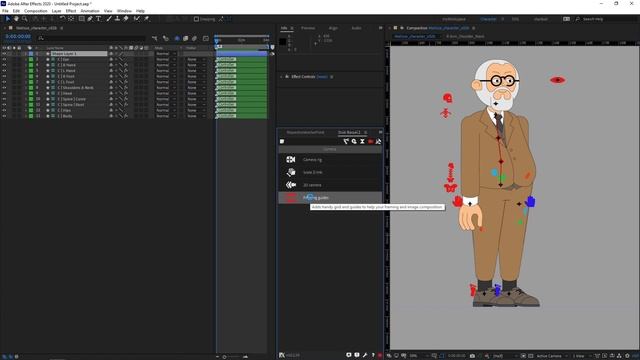Open the Graph Editor in timeline
The height and width of the screenshot is (360, 640).
206,38
